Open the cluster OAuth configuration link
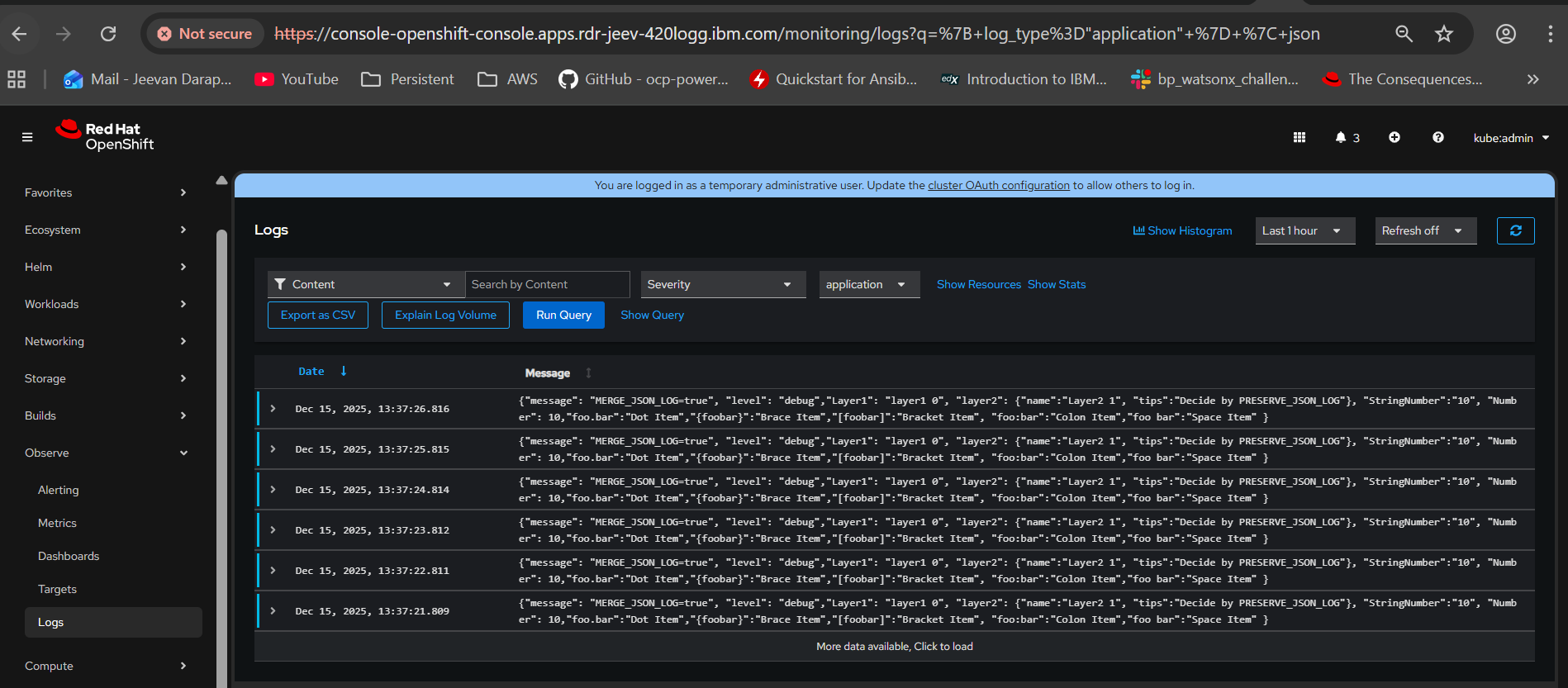The width and height of the screenshot is (1568, 688). point(998,186)
